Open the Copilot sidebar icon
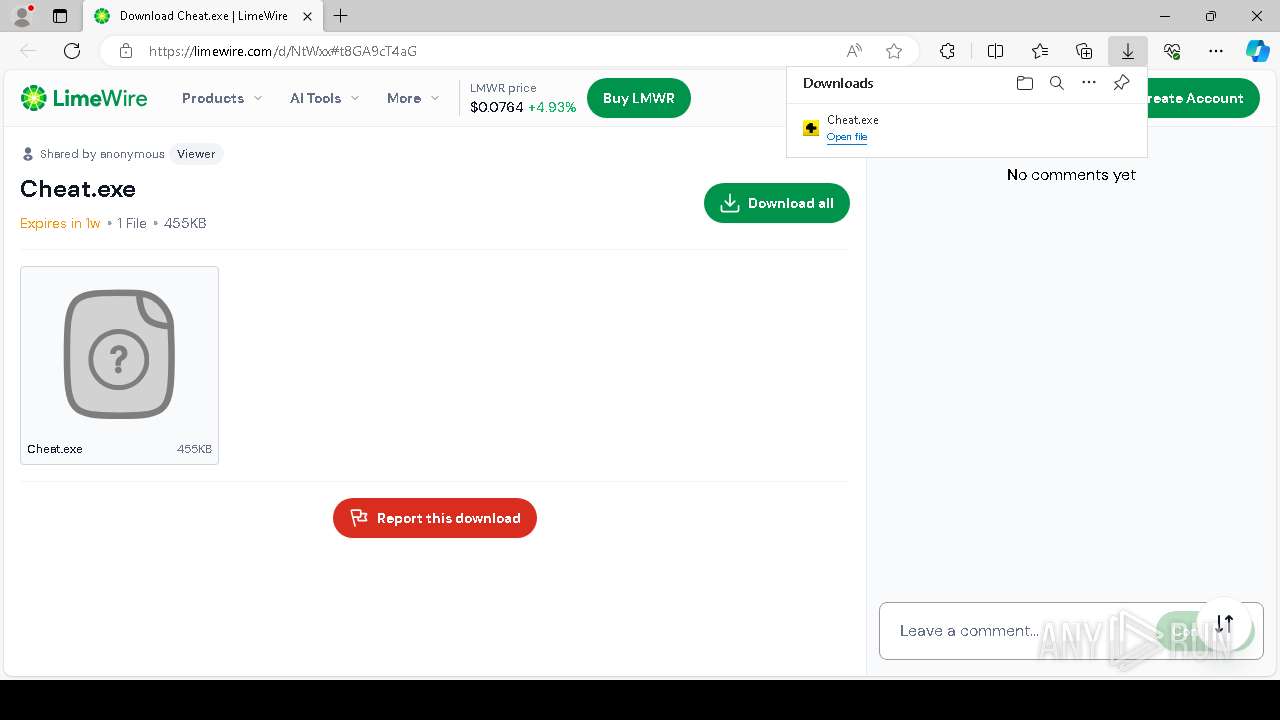 coord(1257,51)
